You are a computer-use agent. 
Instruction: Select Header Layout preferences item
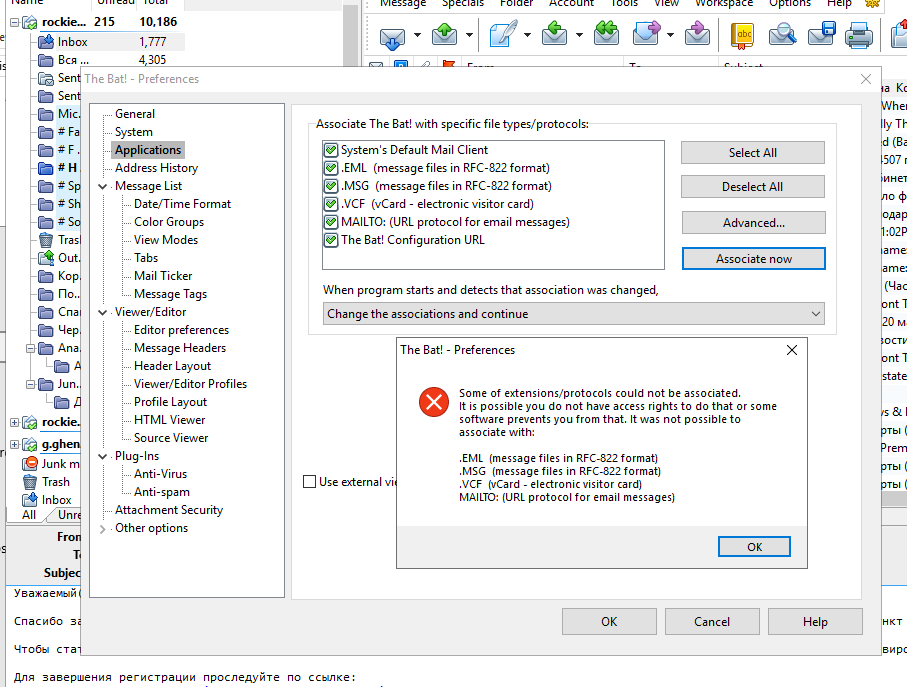coord(172,366)
